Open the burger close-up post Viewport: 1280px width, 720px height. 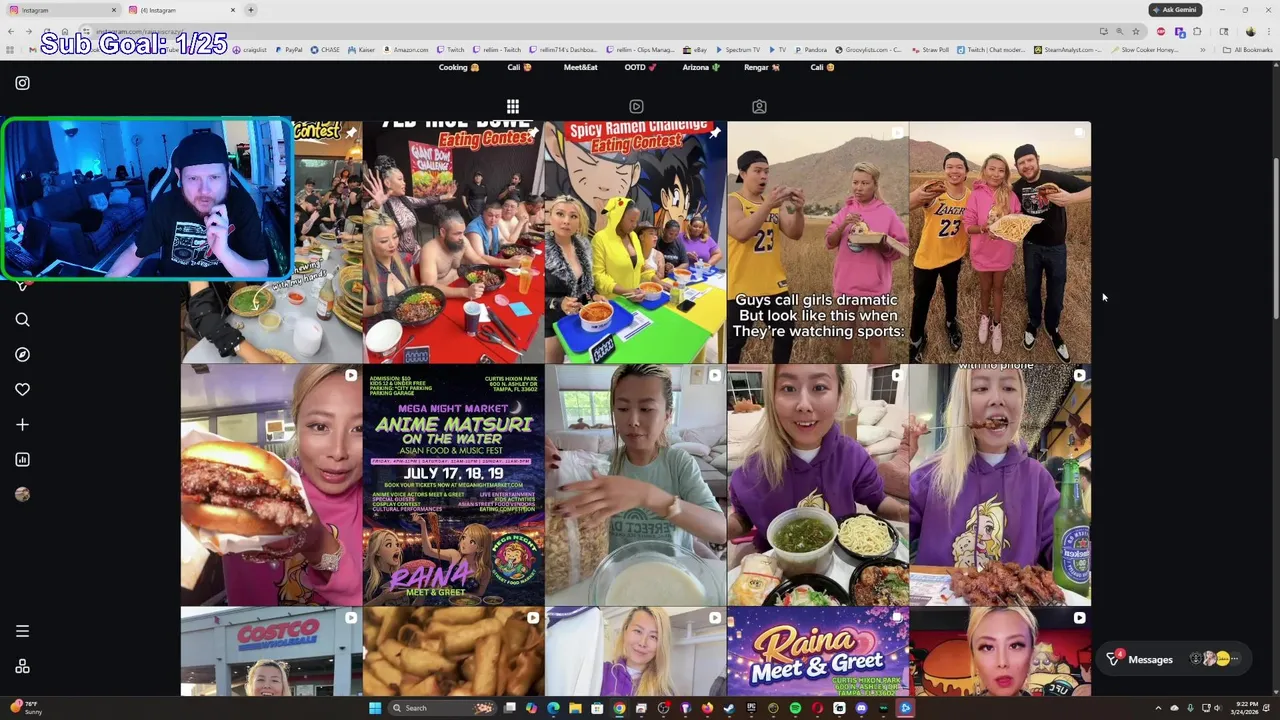pos(272,485)
